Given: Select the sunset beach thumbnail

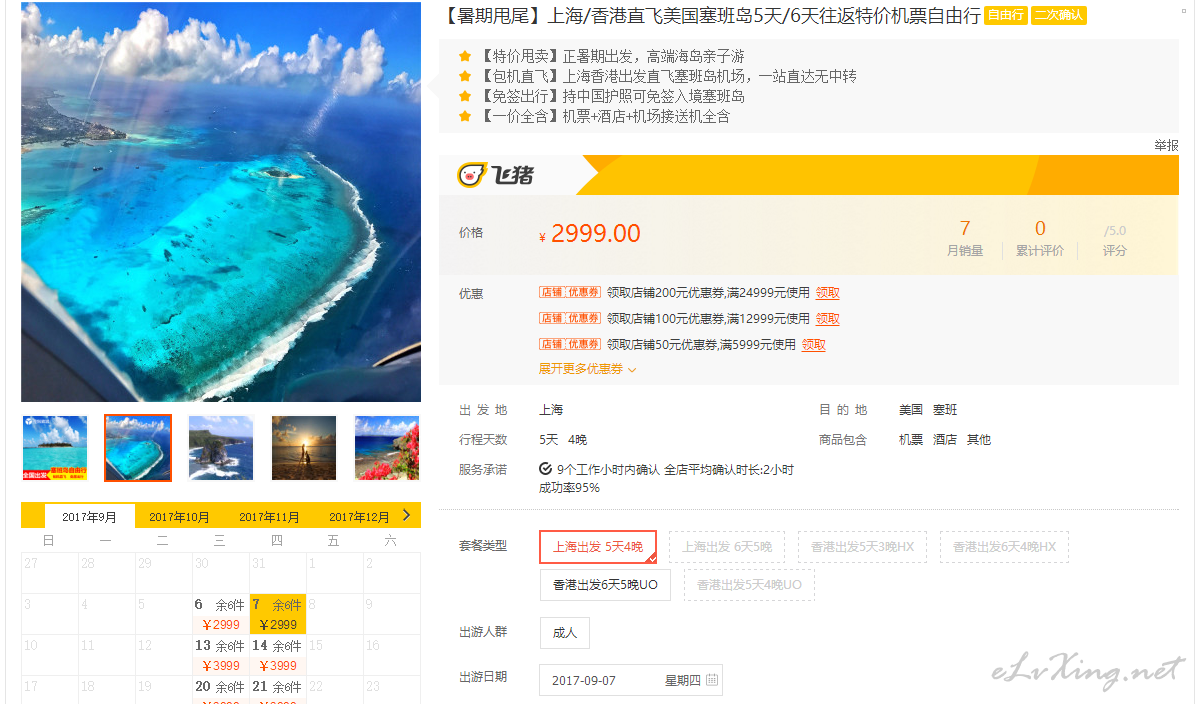Looking at the screenshot, I should pyautogui.click(x=304, y=448).
